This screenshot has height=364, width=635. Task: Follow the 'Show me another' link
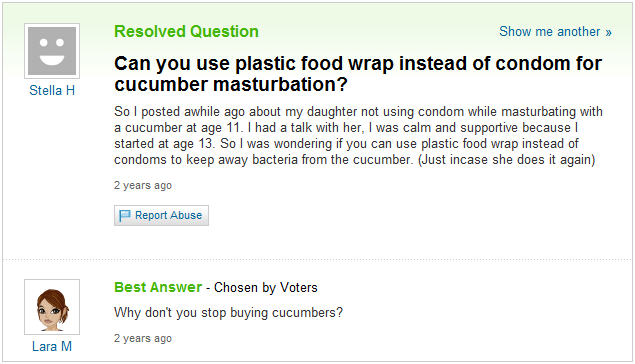coord(550,32)
